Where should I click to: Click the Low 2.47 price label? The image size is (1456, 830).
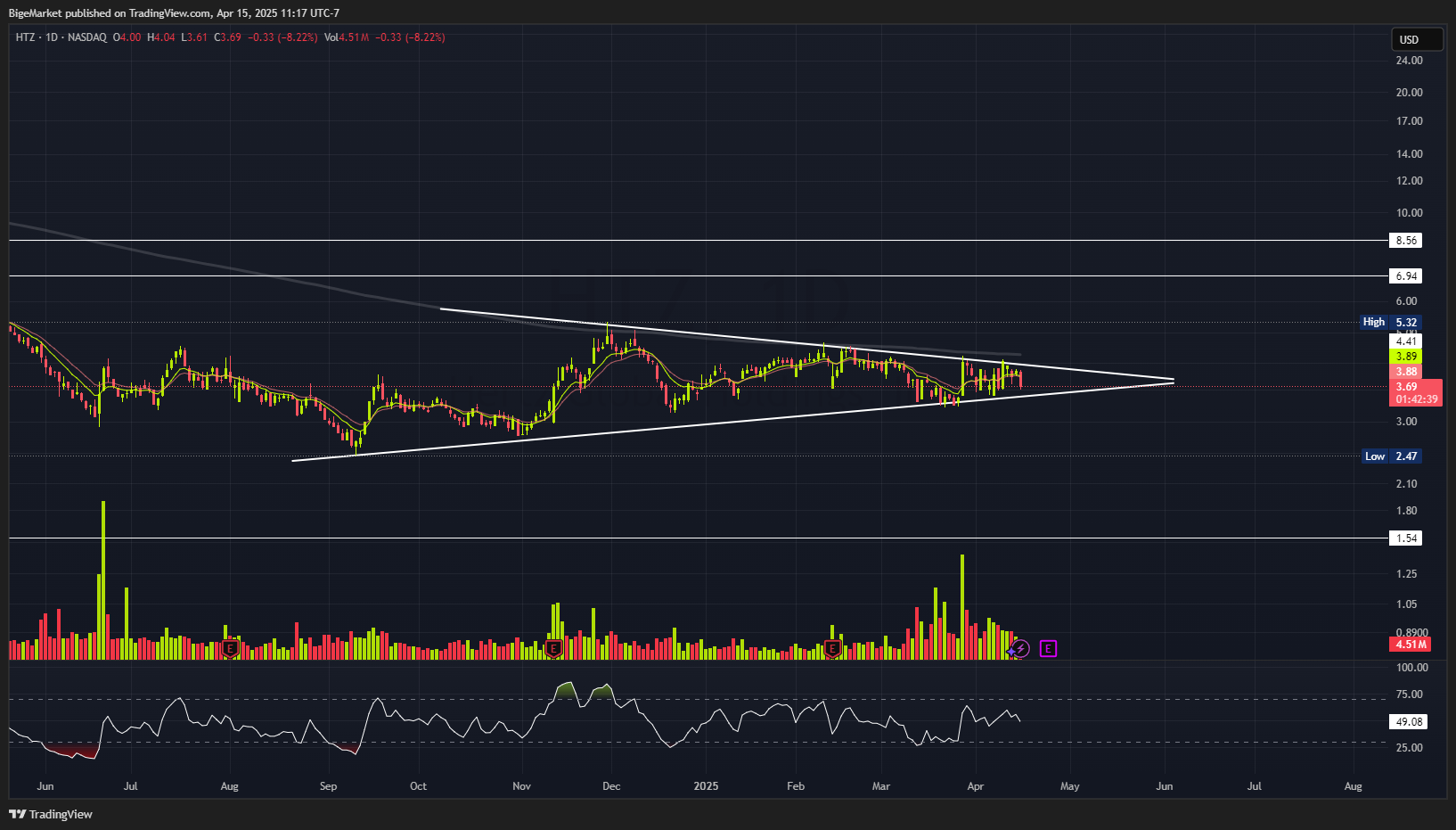[1392, 456]
